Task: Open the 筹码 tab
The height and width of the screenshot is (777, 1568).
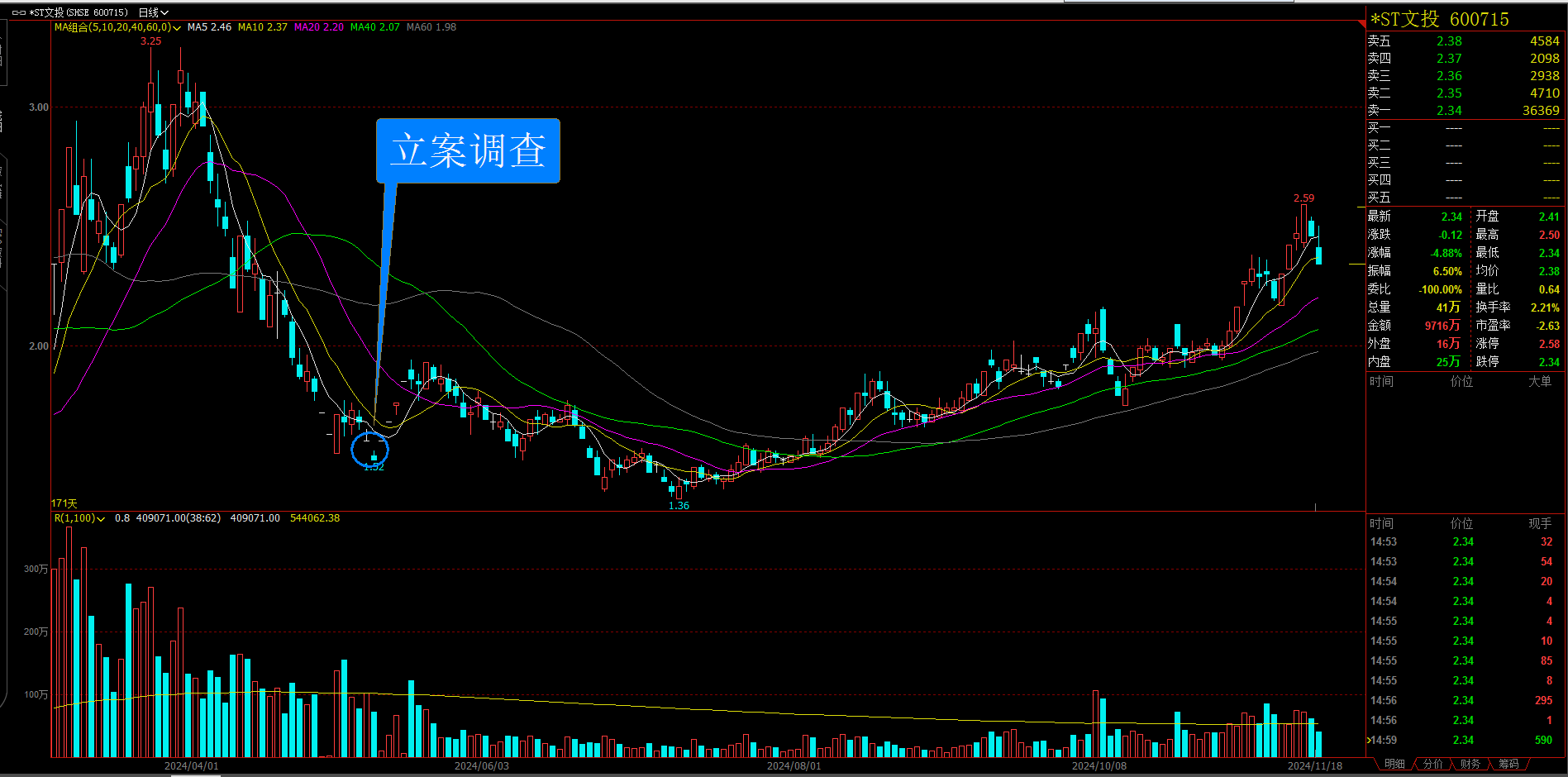Action: [1508, 764]
